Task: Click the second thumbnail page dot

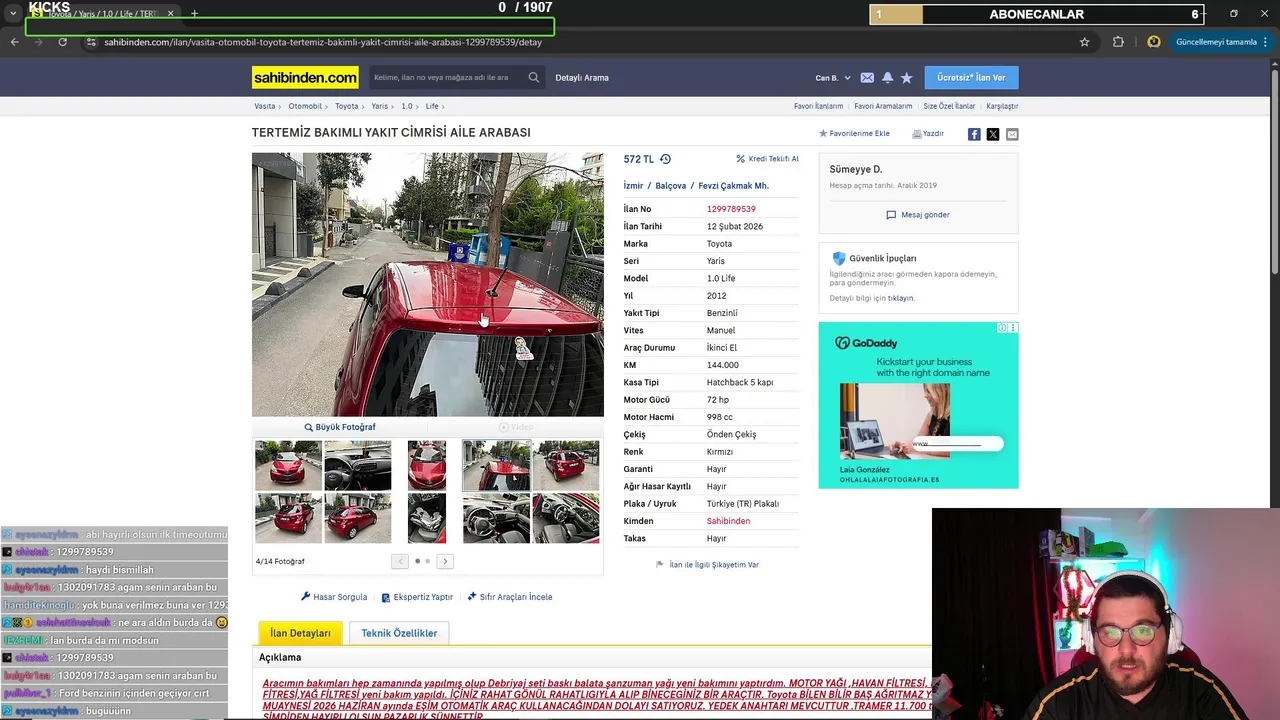Action: pyautogui.click(x=427, y=561)
